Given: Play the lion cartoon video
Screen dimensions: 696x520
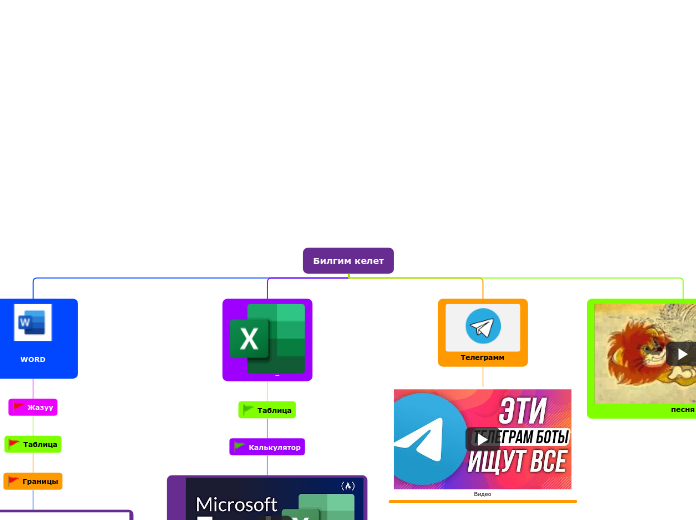Looking at the screenshot, I should pyautogui.click(x=682, y=354).
